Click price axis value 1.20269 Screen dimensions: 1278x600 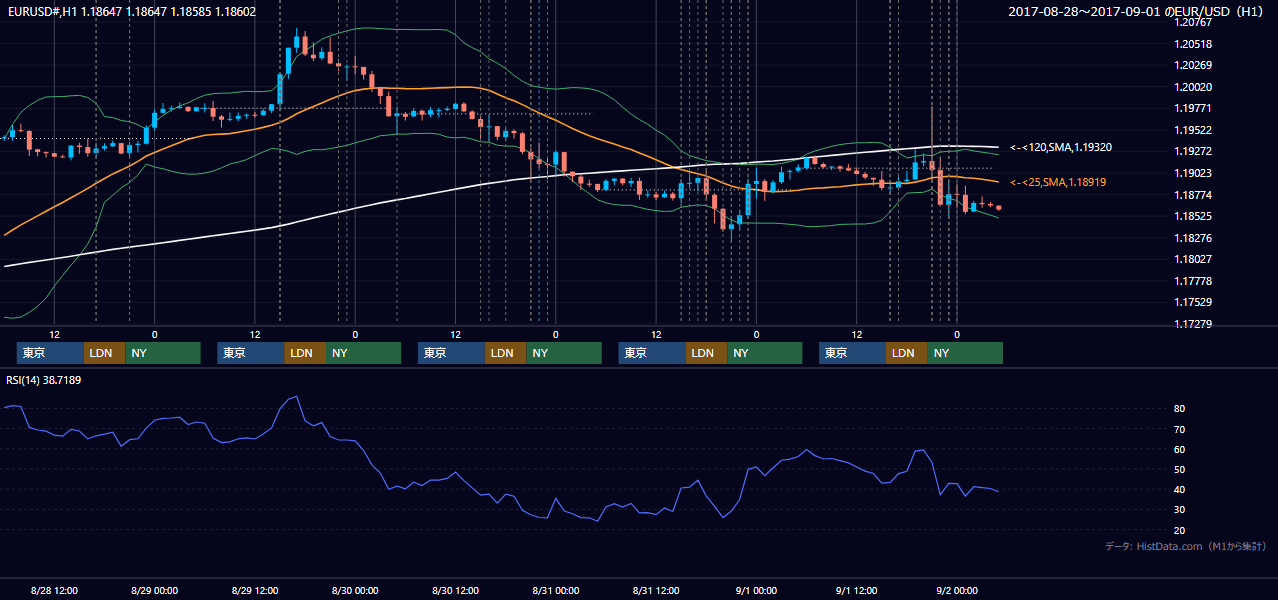[x=1193, y=66]
